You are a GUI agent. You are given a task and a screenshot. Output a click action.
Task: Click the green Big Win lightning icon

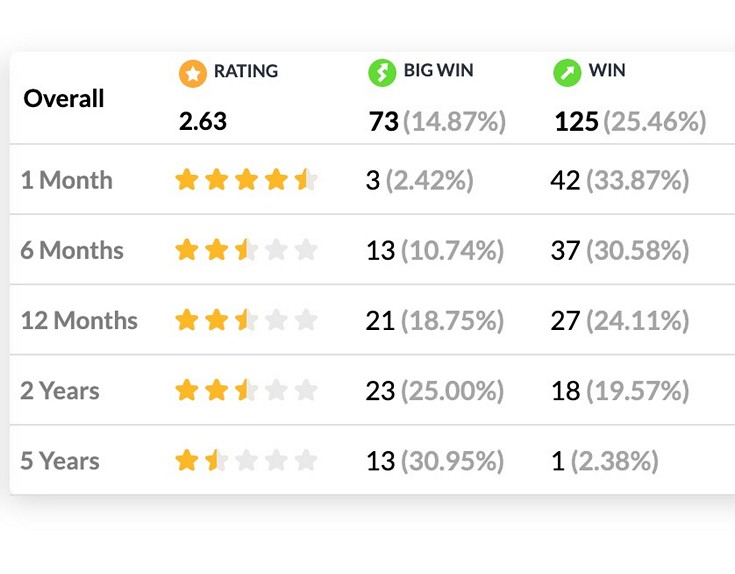pyautogui.click(x=382, y=73)
